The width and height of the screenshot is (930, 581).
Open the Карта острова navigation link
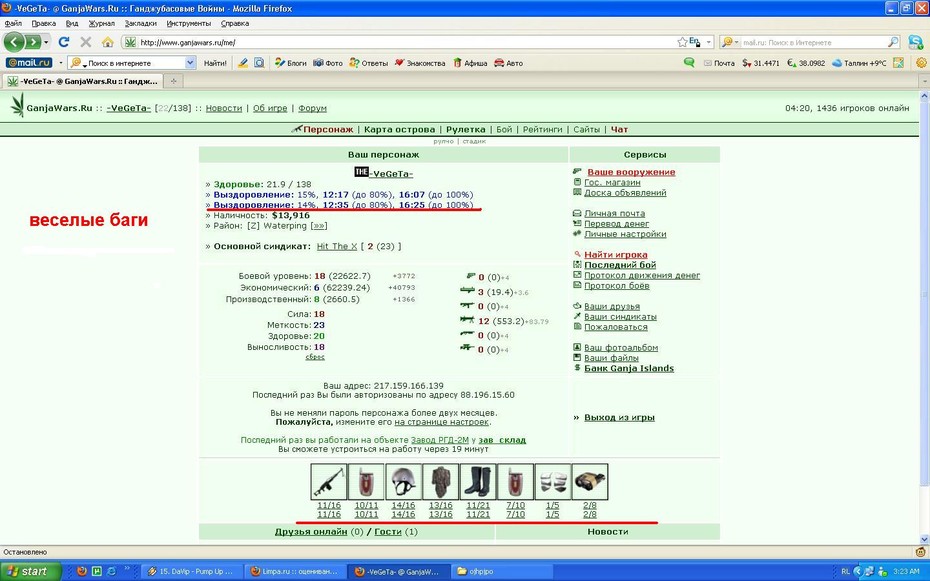pyautogui.click(x=399, y=129)
